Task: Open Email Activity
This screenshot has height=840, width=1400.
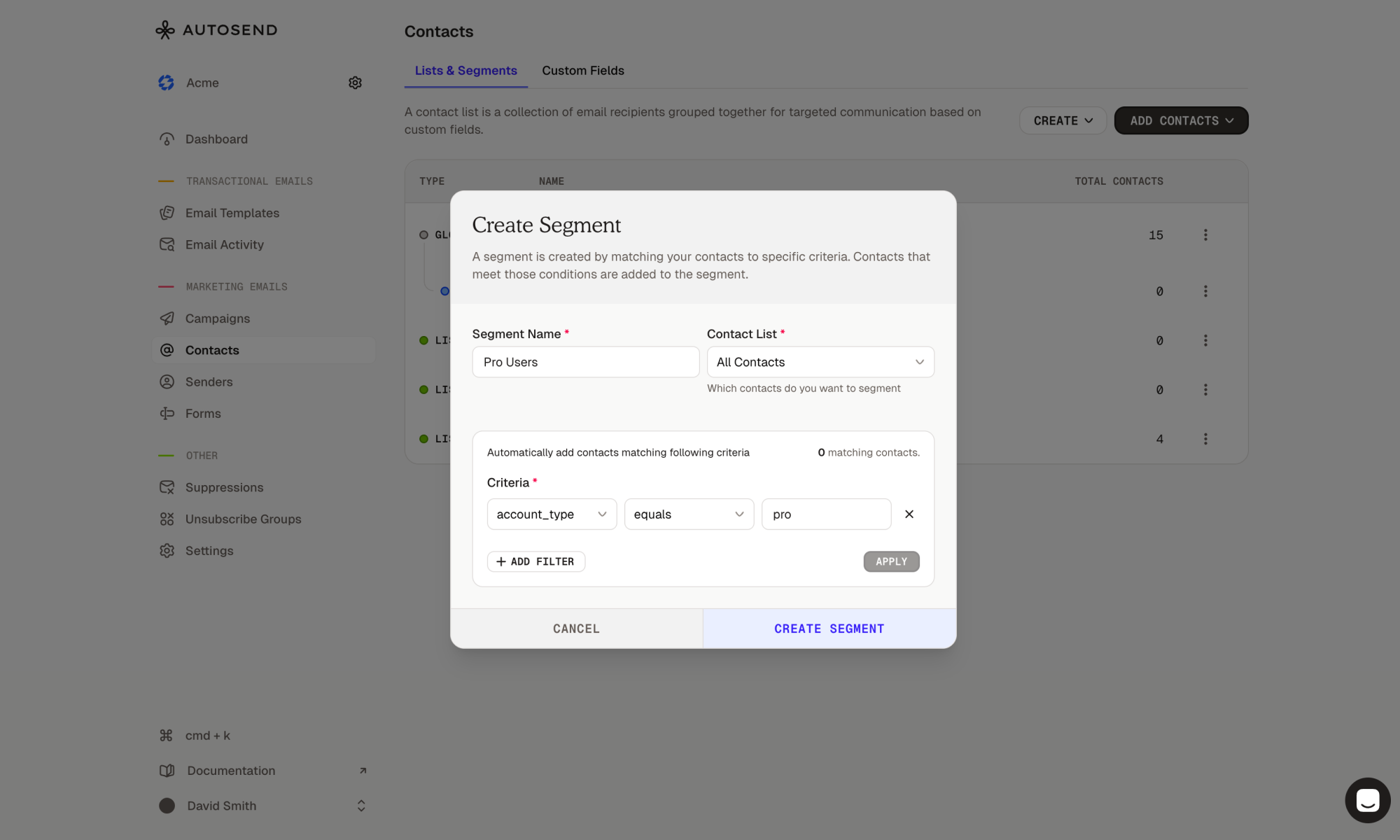Action: click(x=225, y=244)
